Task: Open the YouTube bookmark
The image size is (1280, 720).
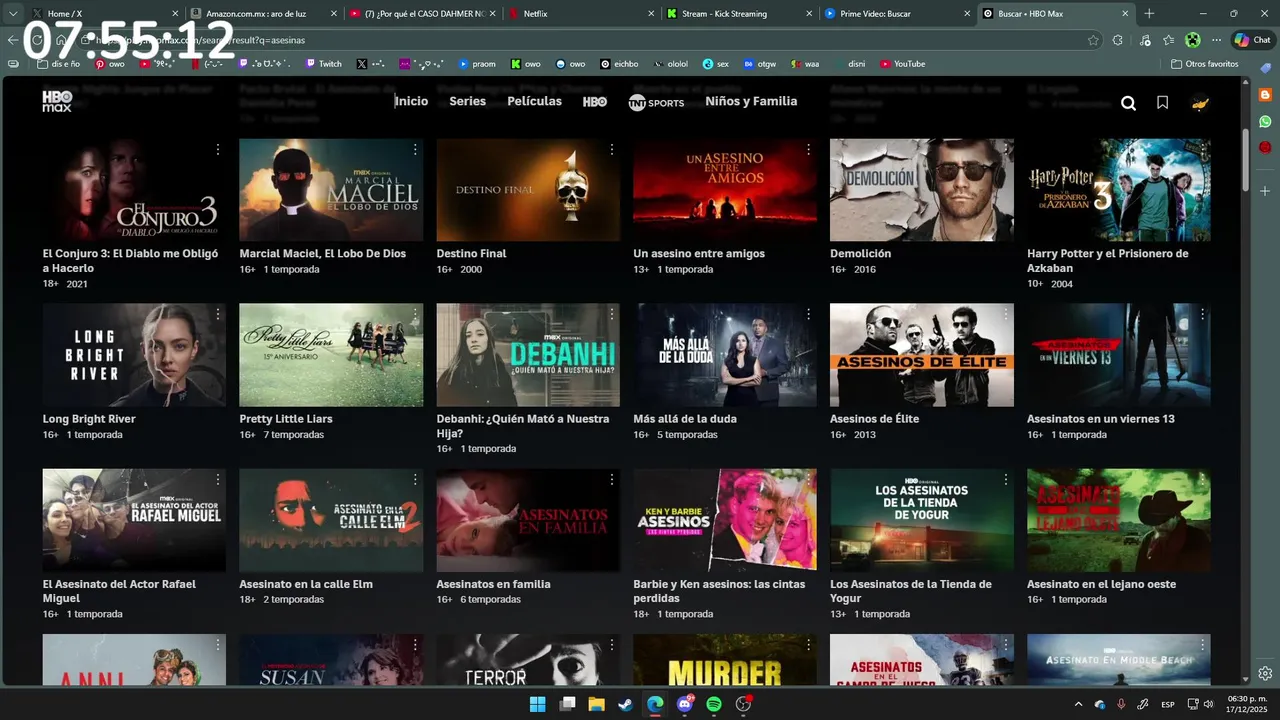Action: [902, 64]
